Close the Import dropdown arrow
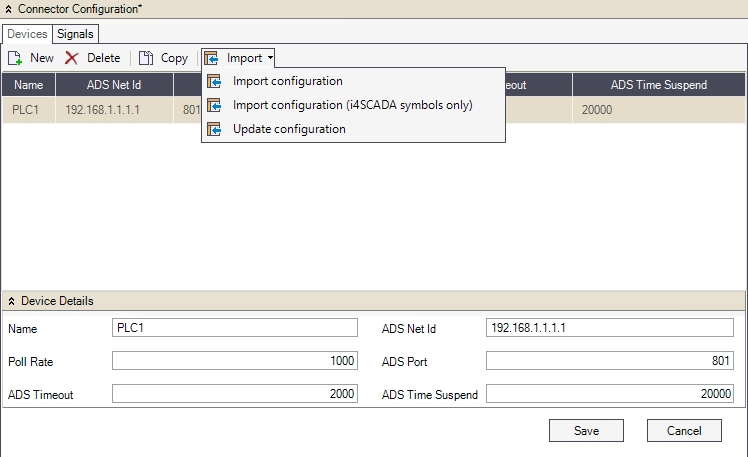The height and width of the screenshot is (457, 748). pos(270,58)
